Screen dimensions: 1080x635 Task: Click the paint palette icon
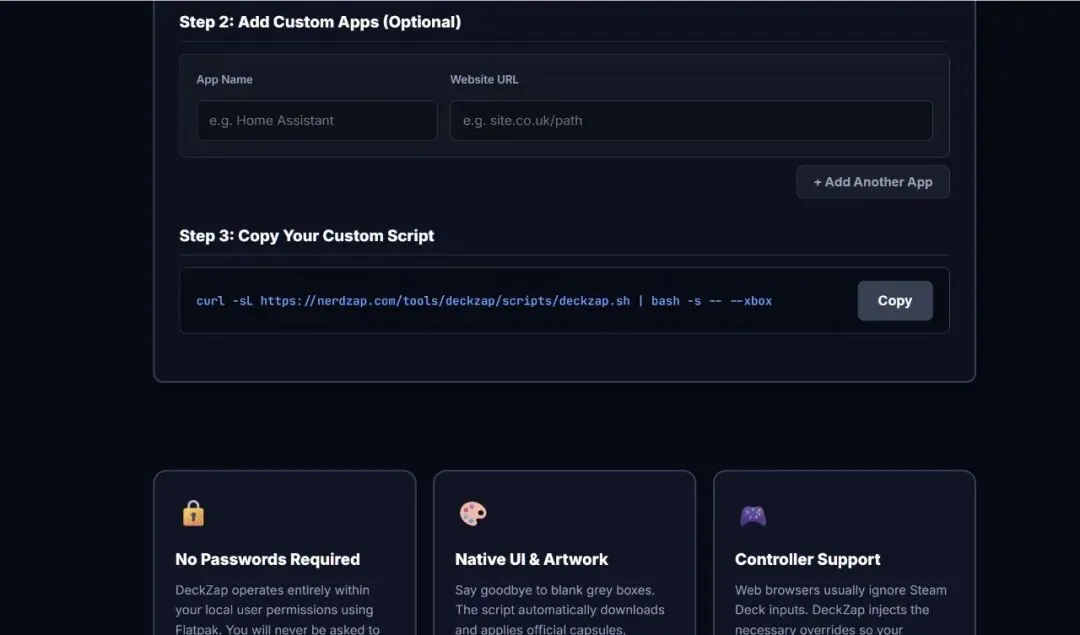472,514
